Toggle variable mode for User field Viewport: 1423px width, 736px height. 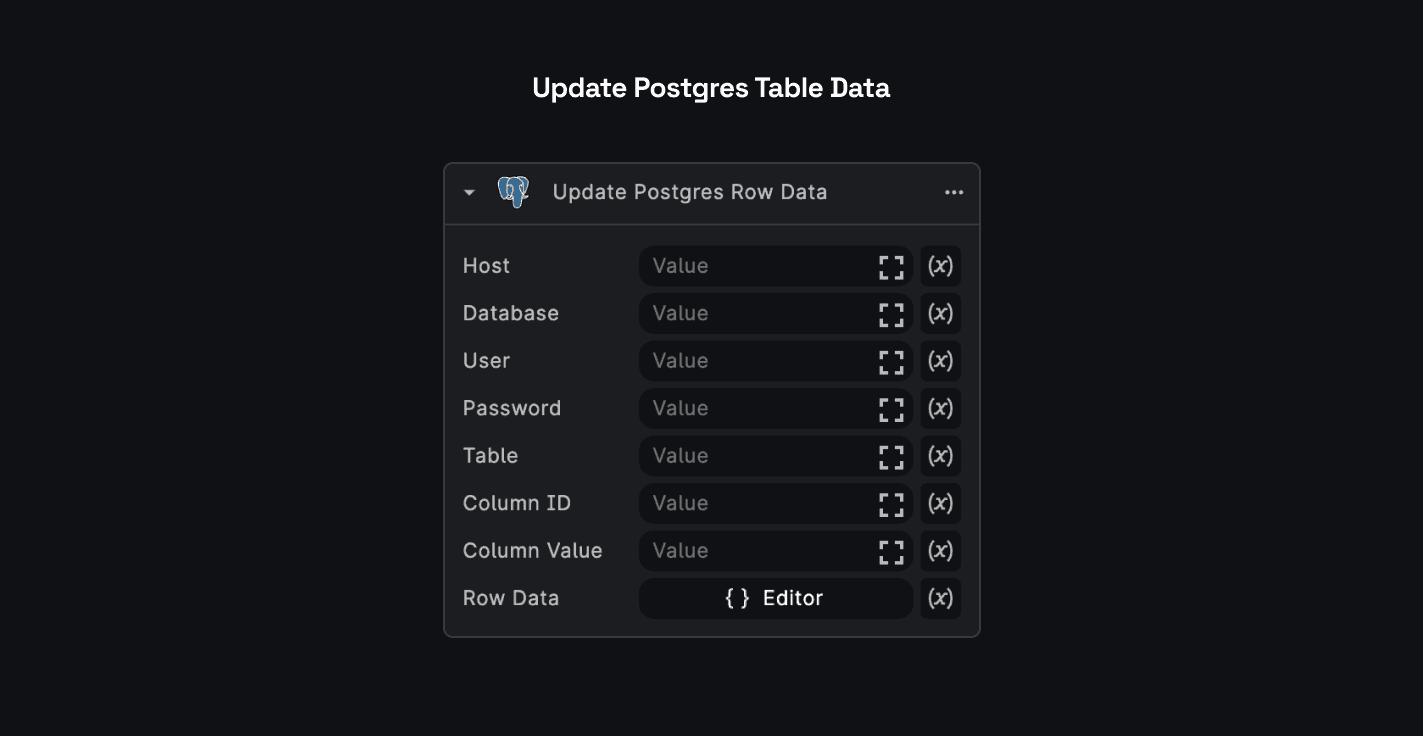click(x=940, y=361)
